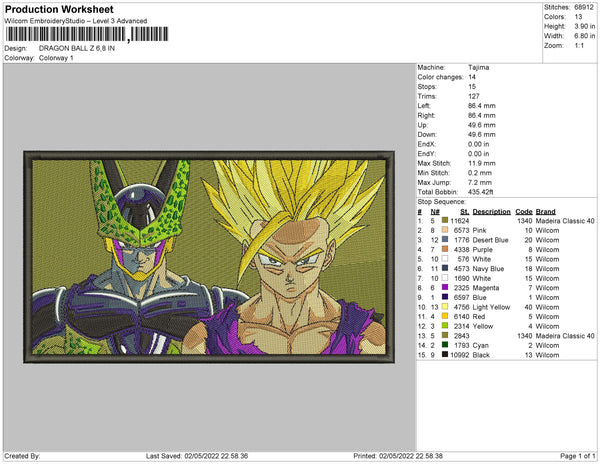Click the 'Stop Sequence:' heading
The height and width of the screenshot is (464, 600).
(441, 202)
